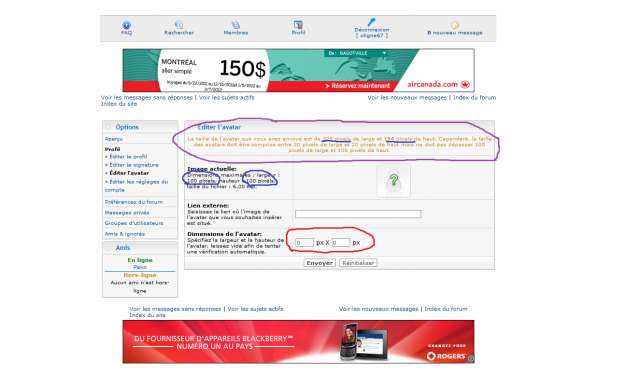
Task: Open Messages privés menu item
Action: click(x=127, y=213)
